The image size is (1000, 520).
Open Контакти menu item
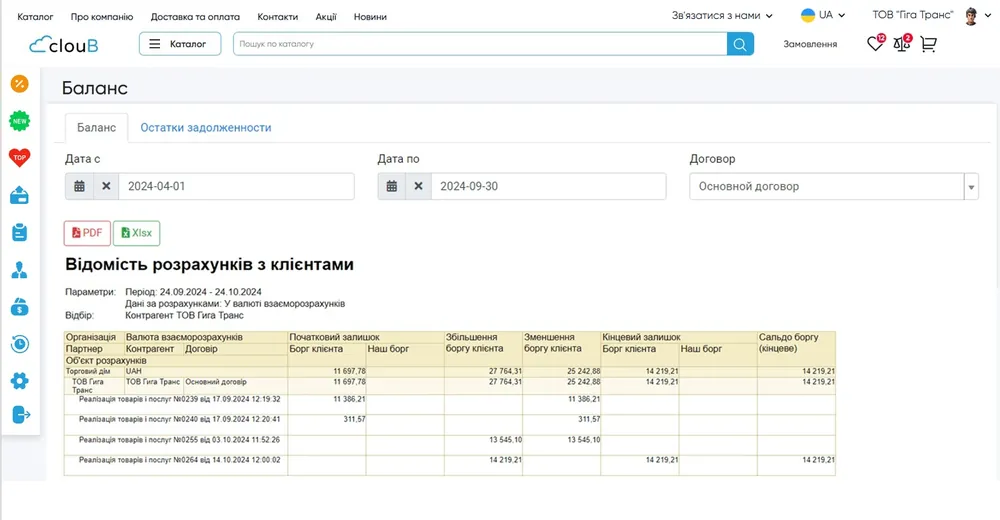277,17
